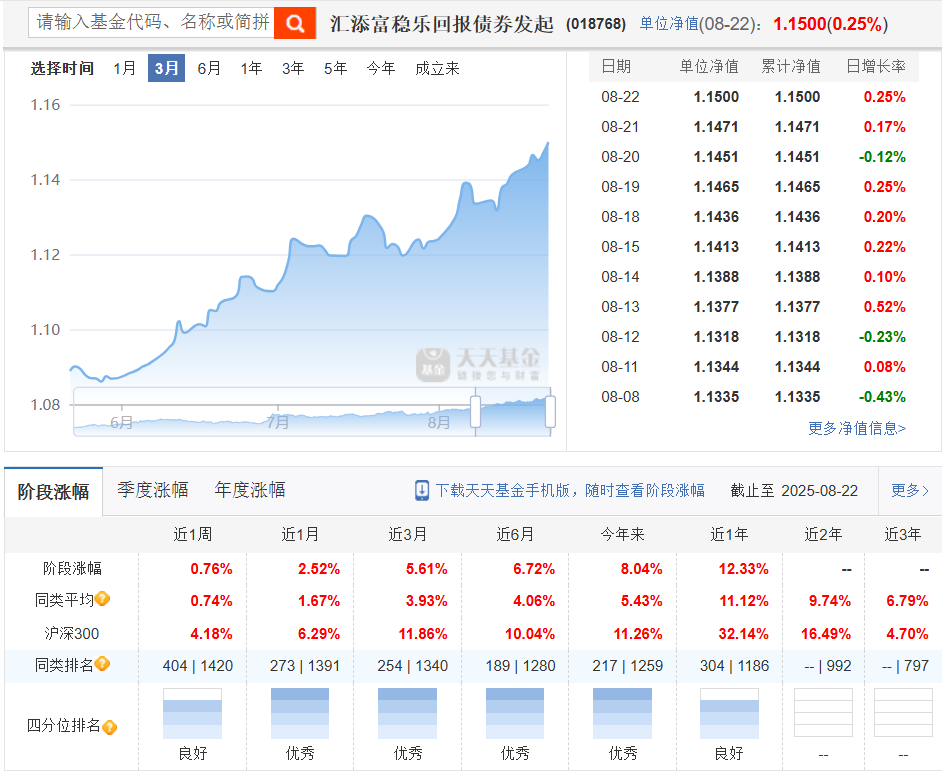
Task: Click the 08-20 date row
Action: tap(753, 157)
